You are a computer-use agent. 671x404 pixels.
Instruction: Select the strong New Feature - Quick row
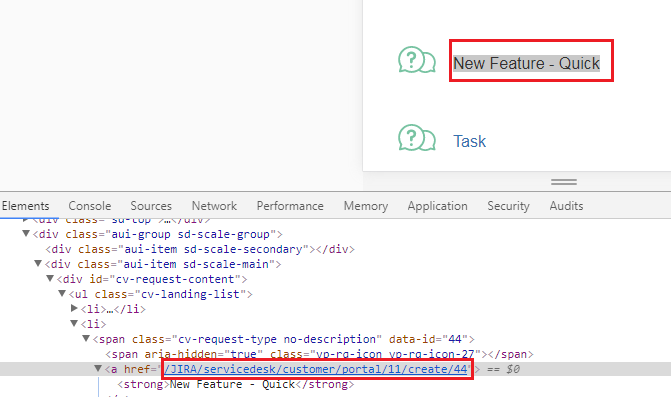(x=236, y=384)
